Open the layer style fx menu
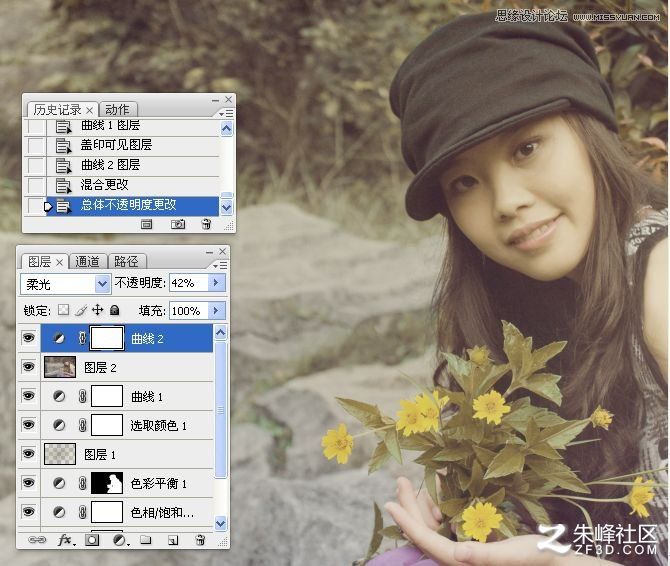The width and height of the screenshot is (670, 566). (x=66, y=540)
